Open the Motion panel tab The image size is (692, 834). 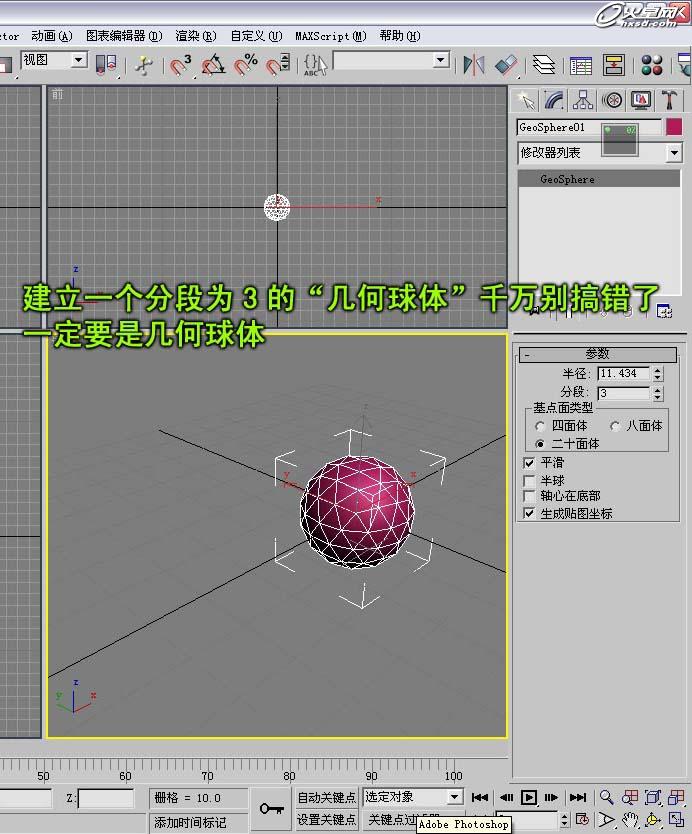(x=612, y=100)
